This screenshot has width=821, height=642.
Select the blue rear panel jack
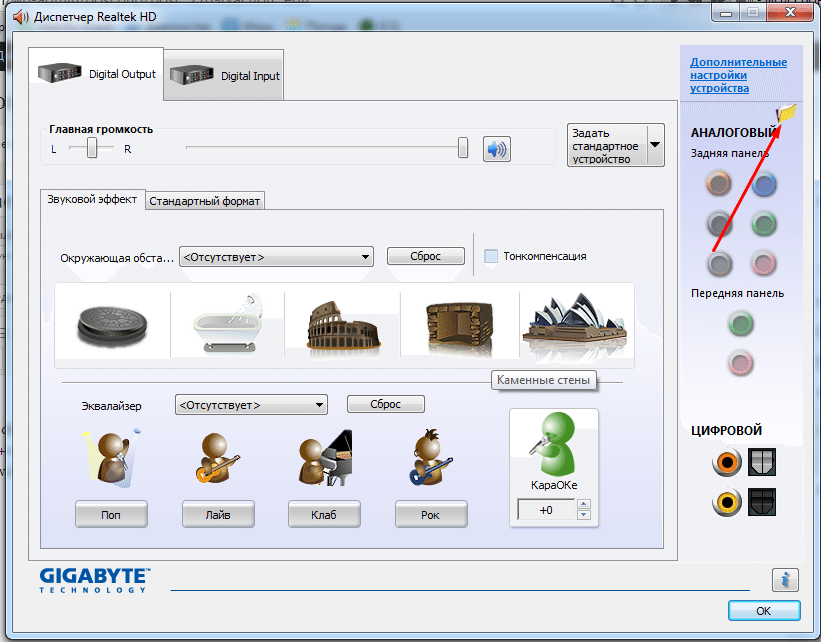pyautogui.click(x=764, y=184)
